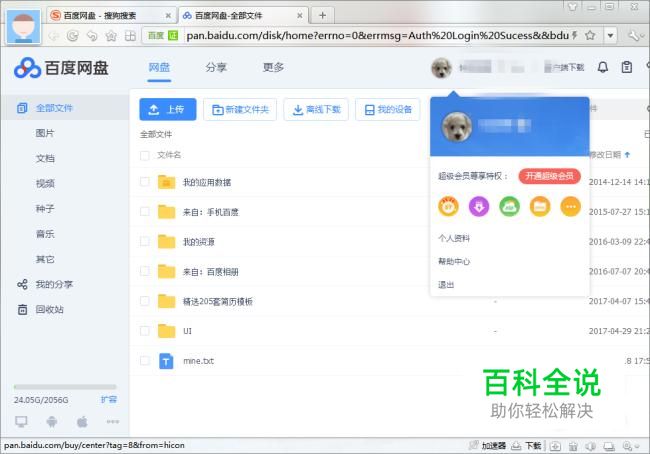The width and height of the screenshot is (650, 454).
Task: Check the 我的资源 row checkbox
Action: point(145,242)
